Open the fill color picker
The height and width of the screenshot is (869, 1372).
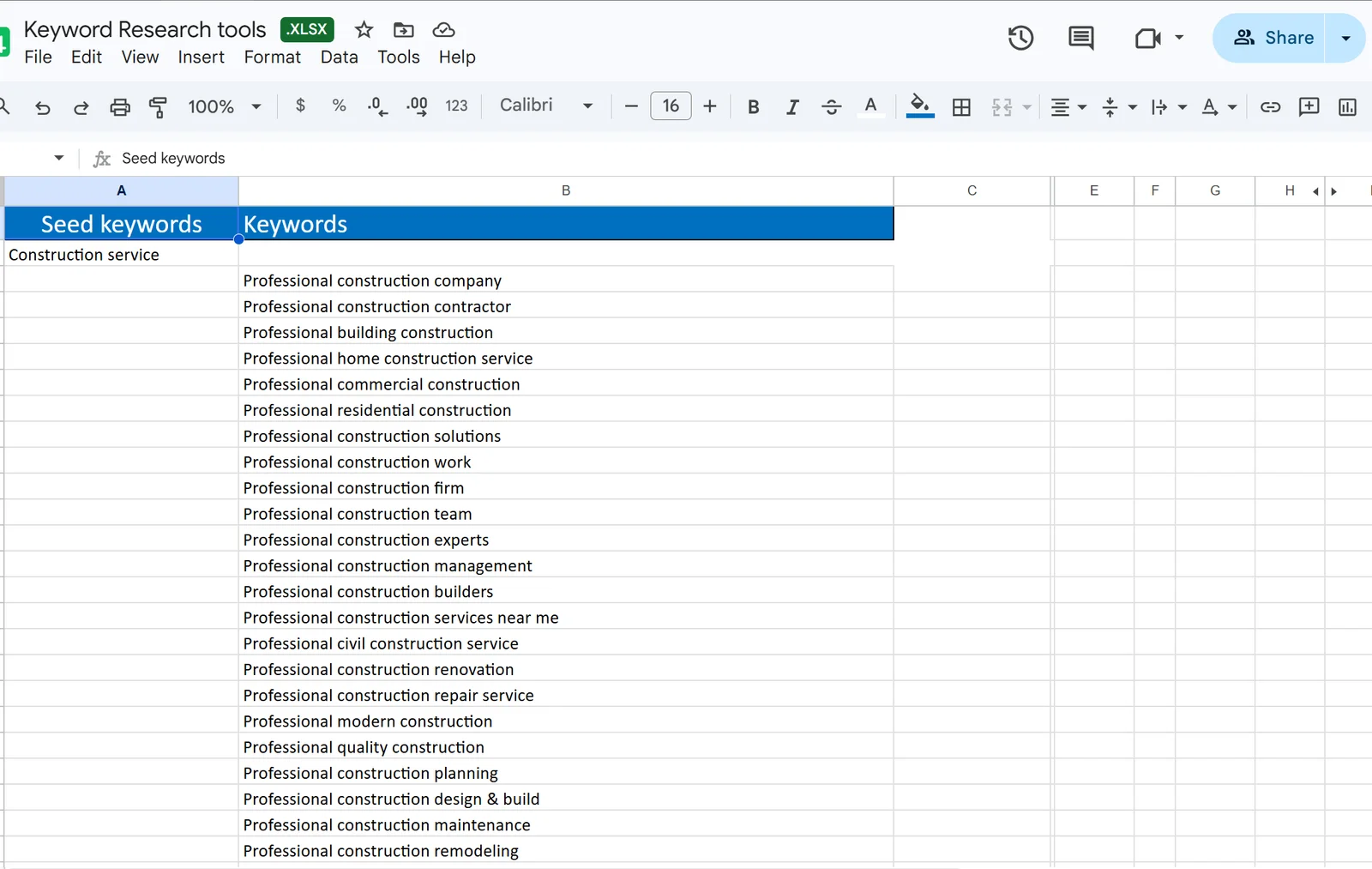[x=919, y=106]
